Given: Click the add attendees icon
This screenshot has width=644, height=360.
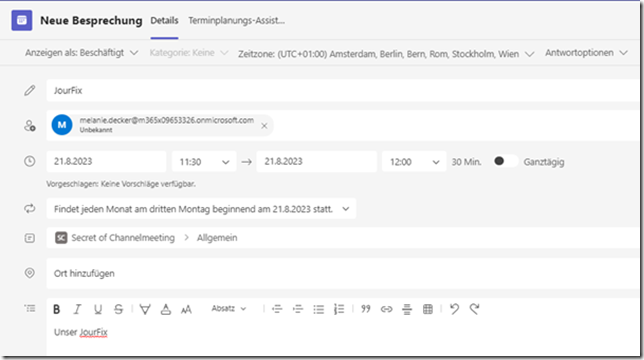Looking at the screenshot, I should (x=30, y=126).
